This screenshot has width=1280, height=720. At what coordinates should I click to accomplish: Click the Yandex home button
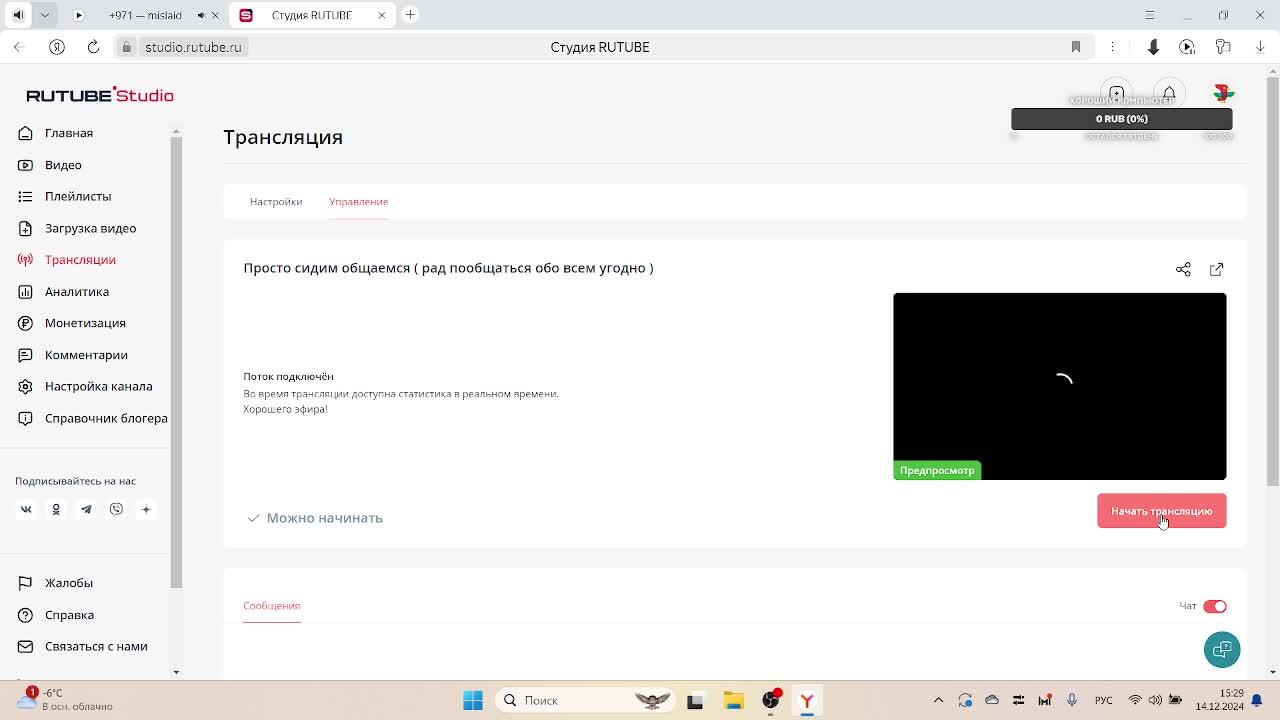57,47
